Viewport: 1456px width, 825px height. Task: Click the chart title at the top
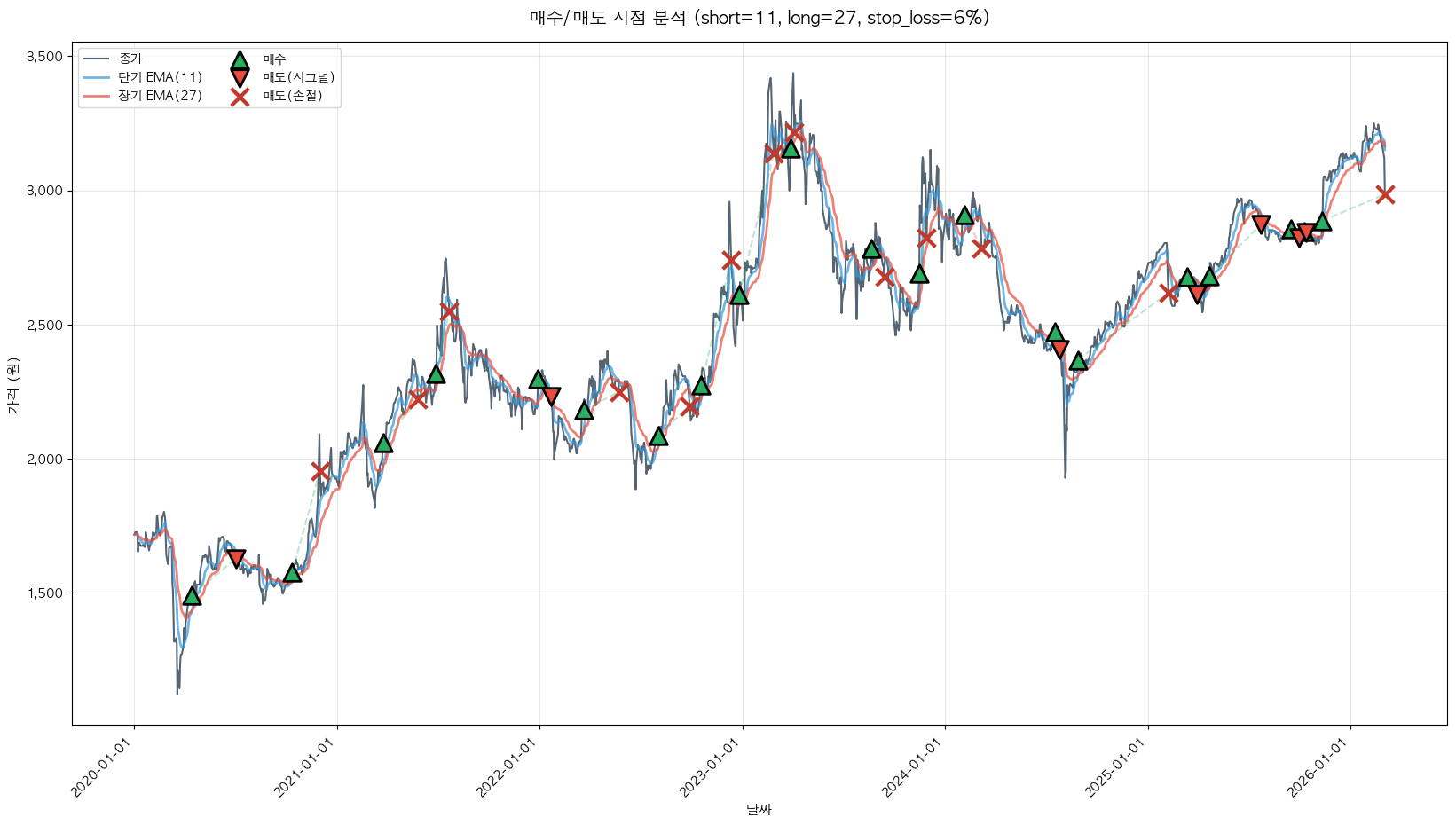tap(759, 18)
